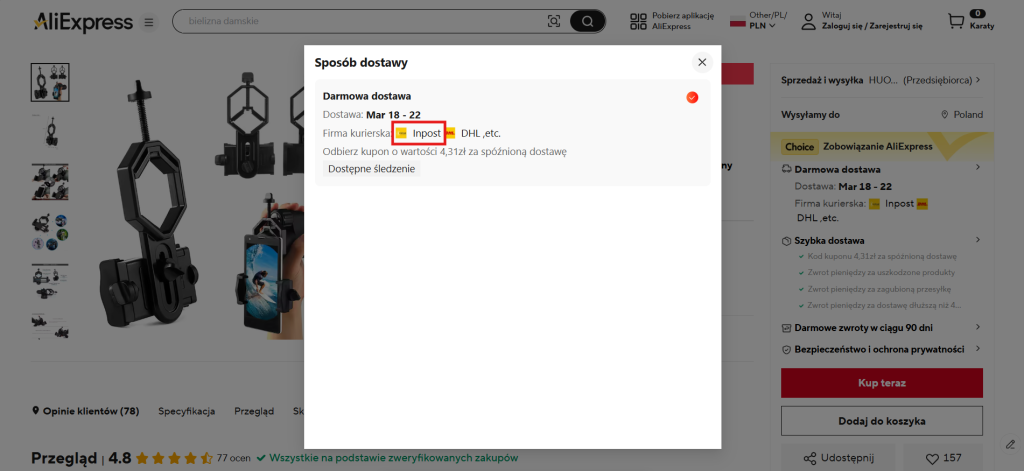
Task: Click the Zobowiązanie AliExpress label
Action: click(x=878, y=146)
